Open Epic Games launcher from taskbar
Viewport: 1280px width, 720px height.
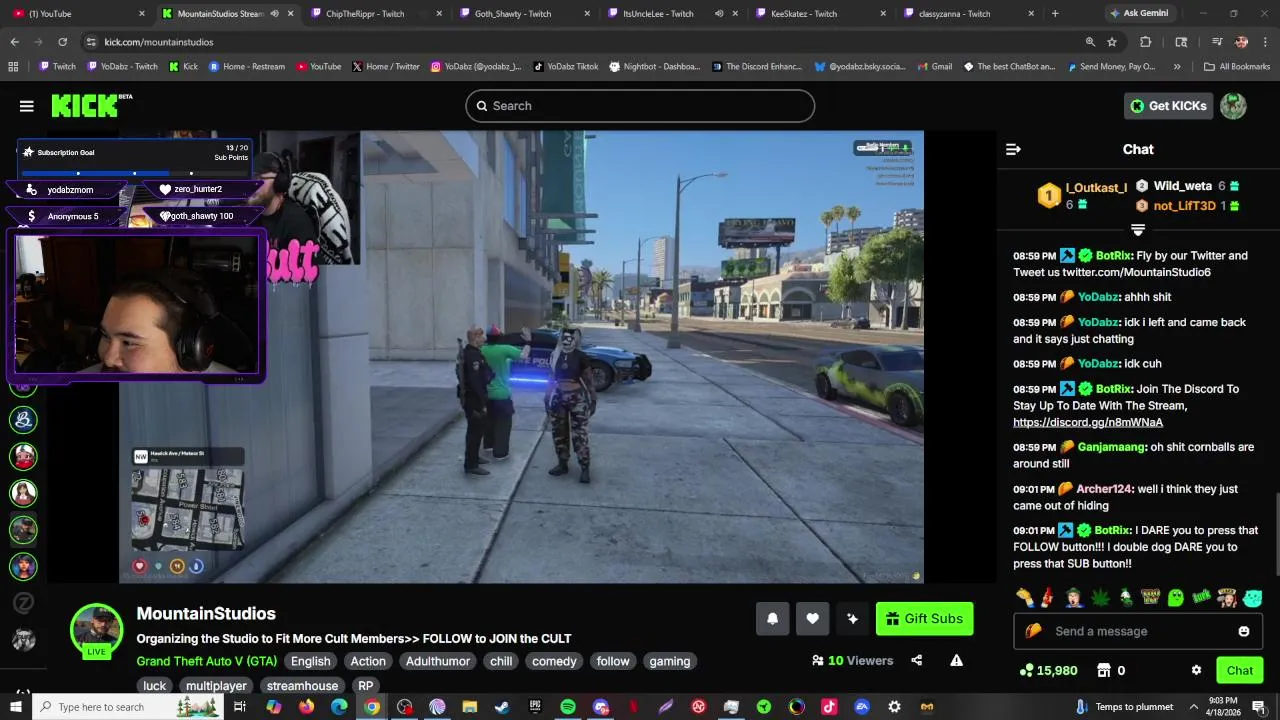535,707
